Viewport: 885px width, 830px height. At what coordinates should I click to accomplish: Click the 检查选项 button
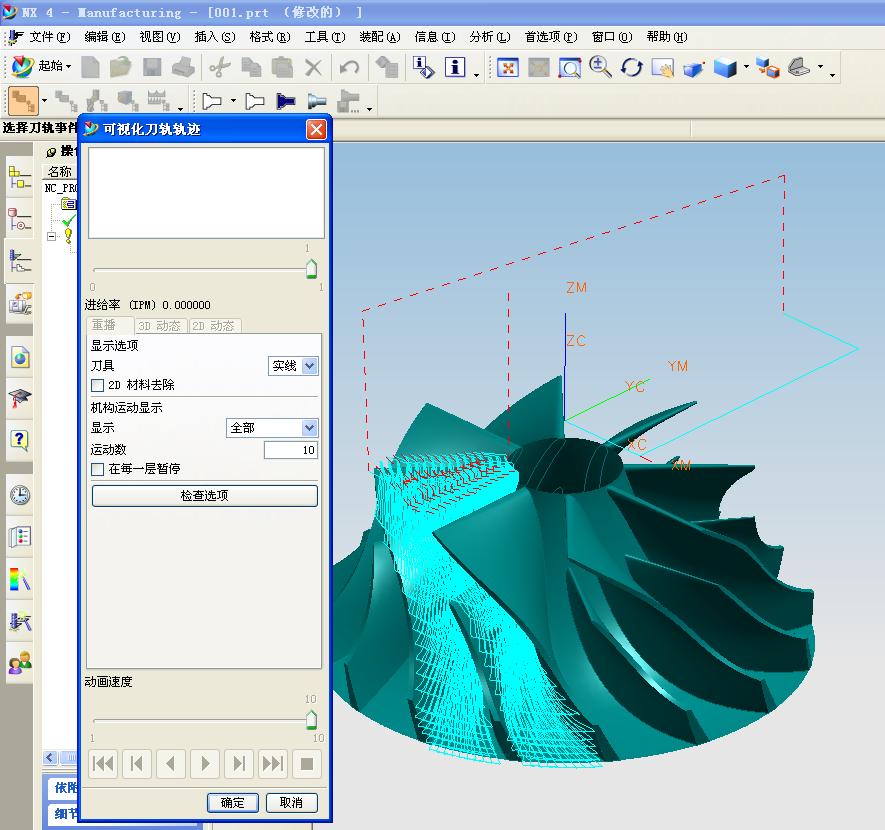pos(204,496)
